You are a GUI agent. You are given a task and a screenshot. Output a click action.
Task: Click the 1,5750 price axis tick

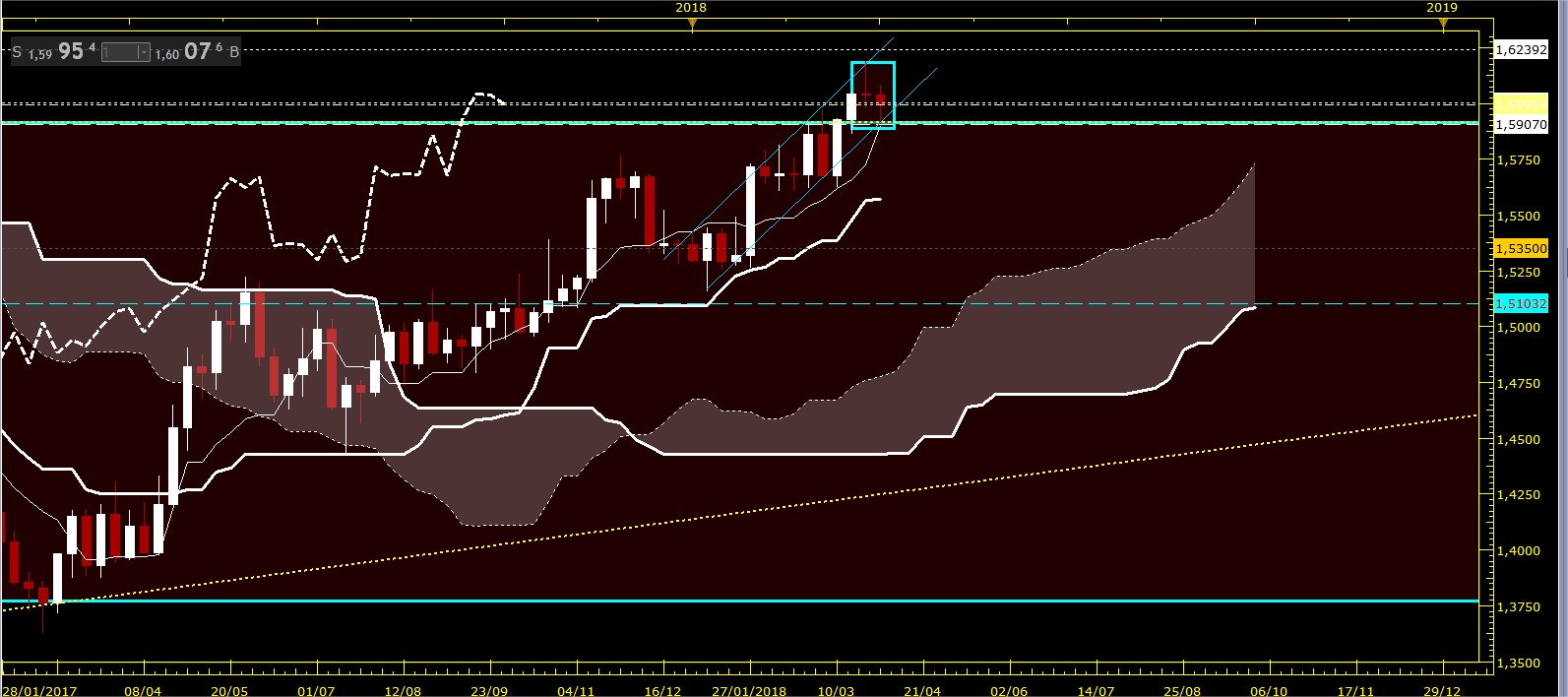click(x=1519, y=159)
